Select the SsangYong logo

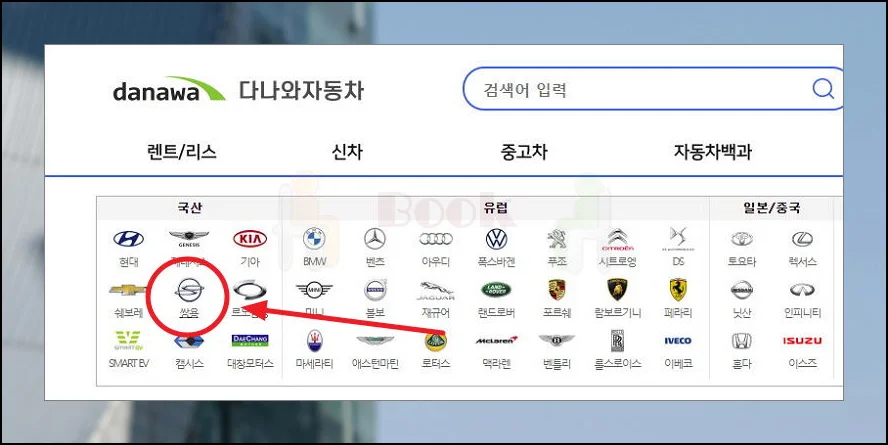(x=189, y=290)
